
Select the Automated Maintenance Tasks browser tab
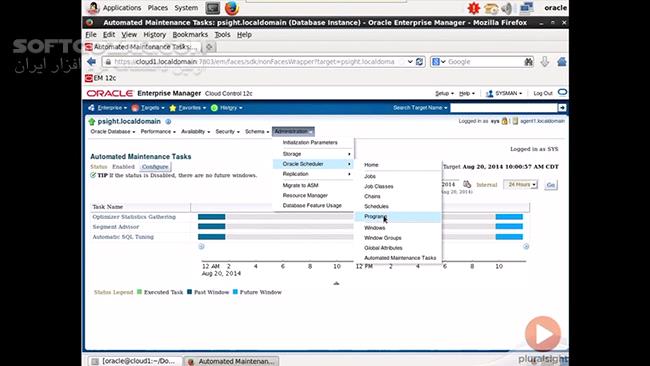click(x=142, y=47)
